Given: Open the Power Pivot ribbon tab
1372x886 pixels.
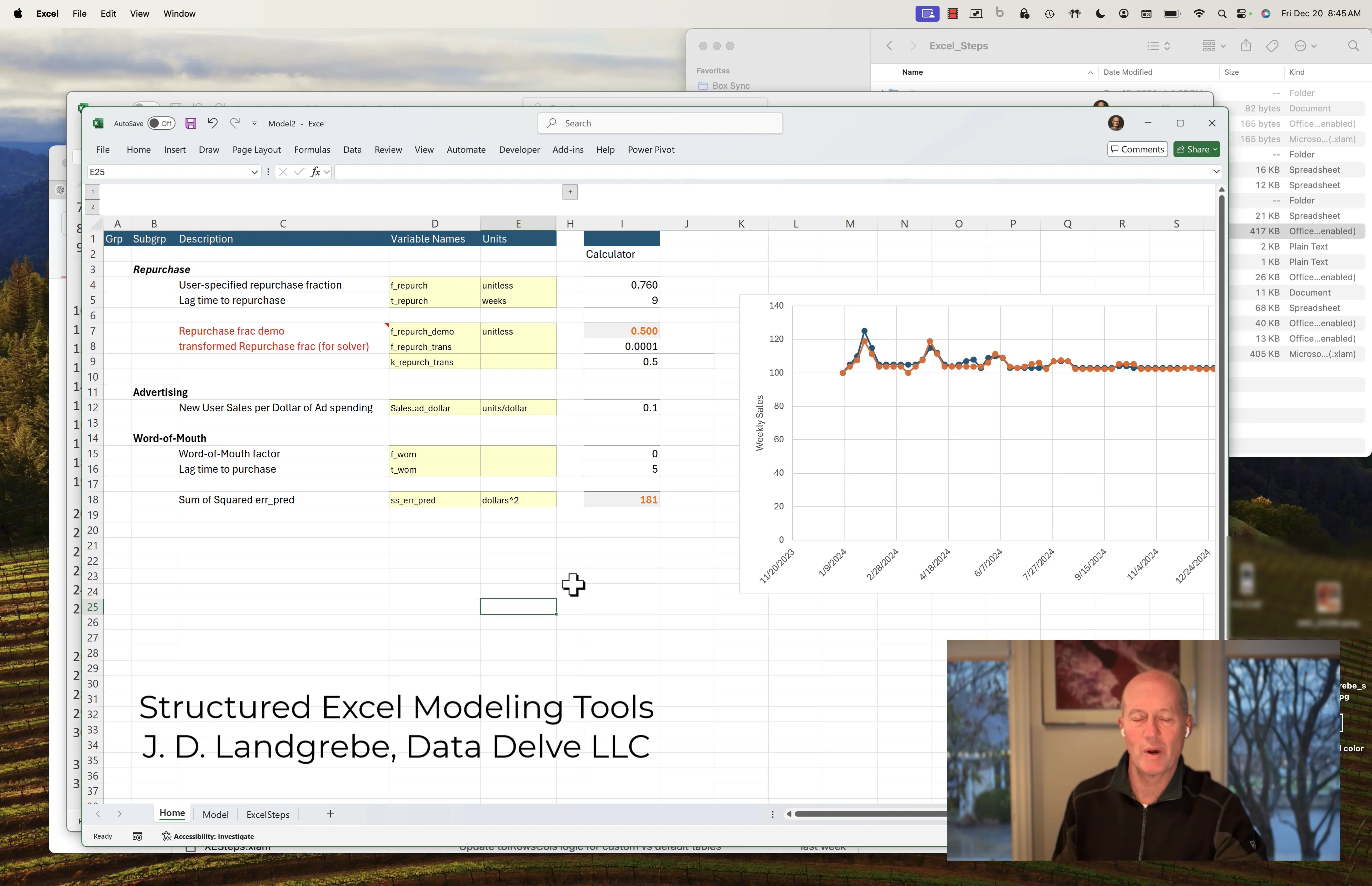Looking at the screenshot, I should point(651,149).
